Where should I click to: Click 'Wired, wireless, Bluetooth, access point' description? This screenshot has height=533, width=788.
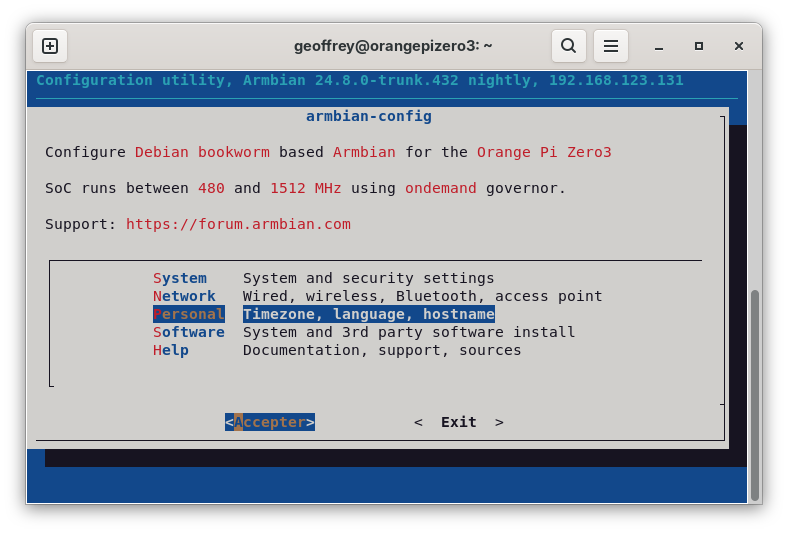(423, 296)
